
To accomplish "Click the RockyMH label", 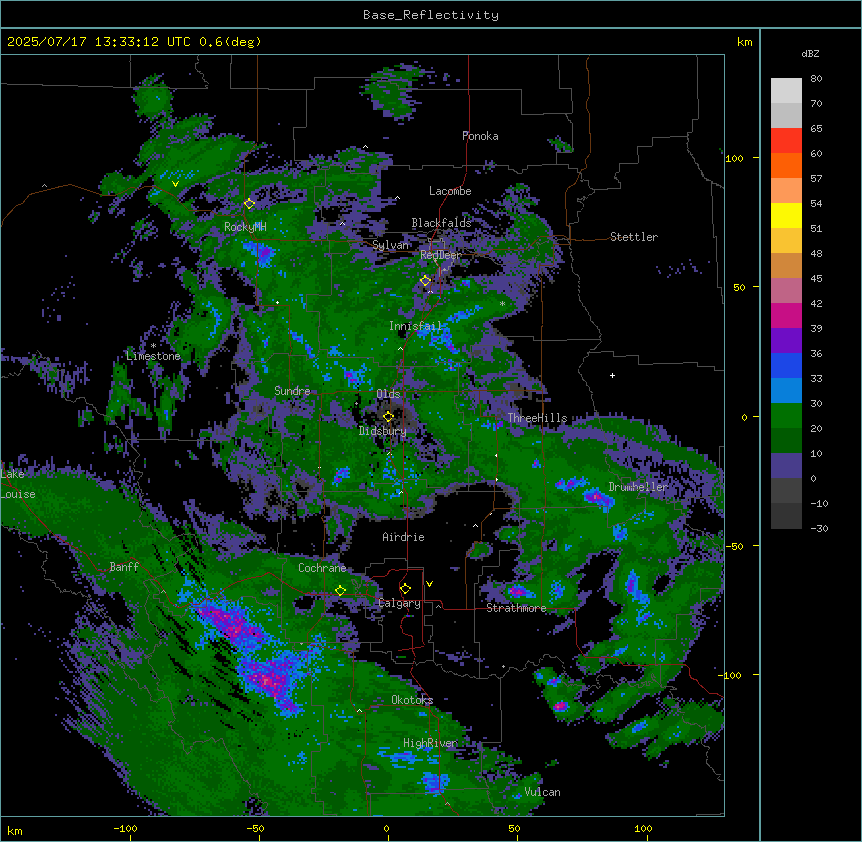I will (245, 227).
